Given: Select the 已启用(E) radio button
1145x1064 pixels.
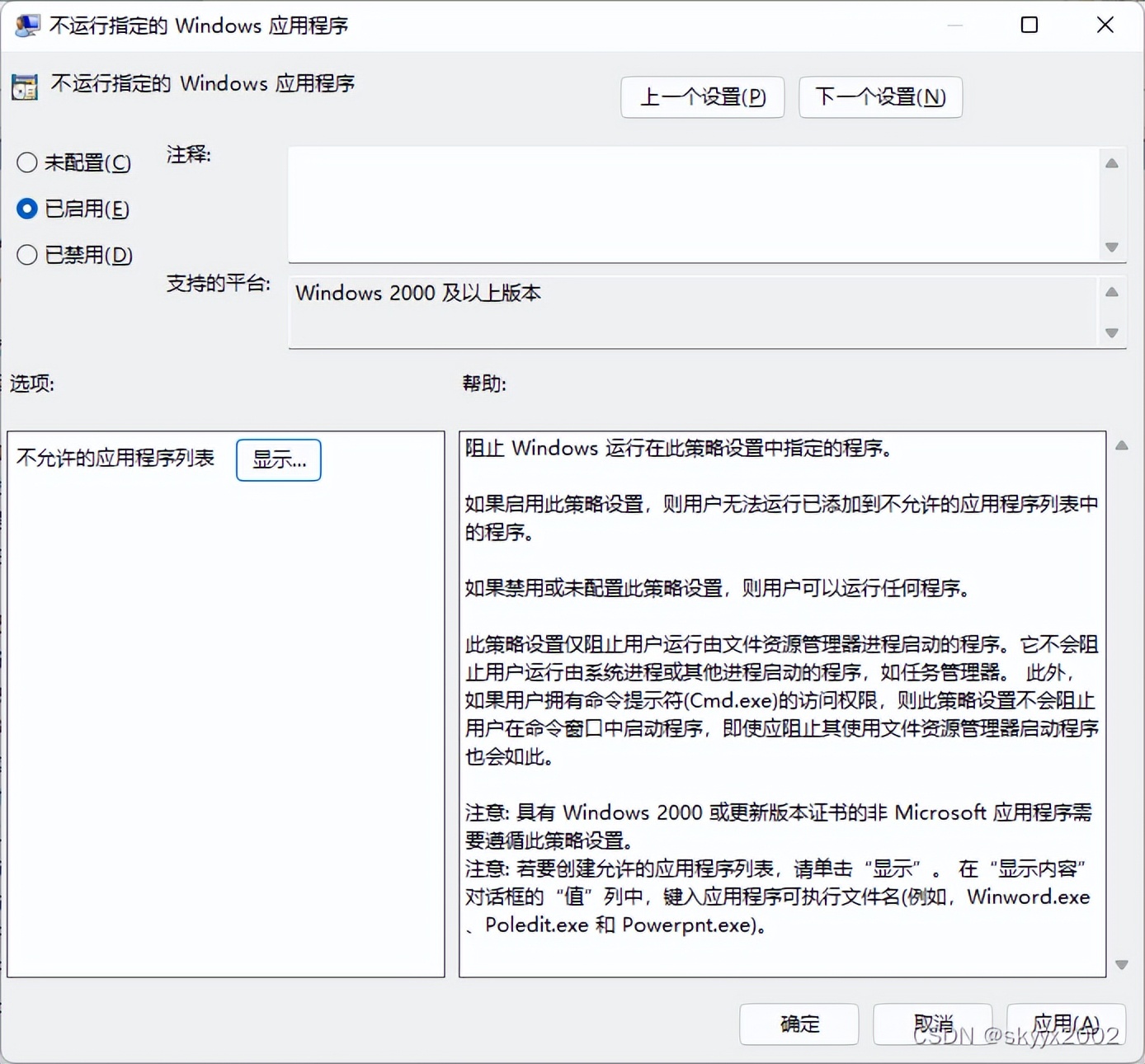Looking at the screenshot, I should tap(27, 209).
